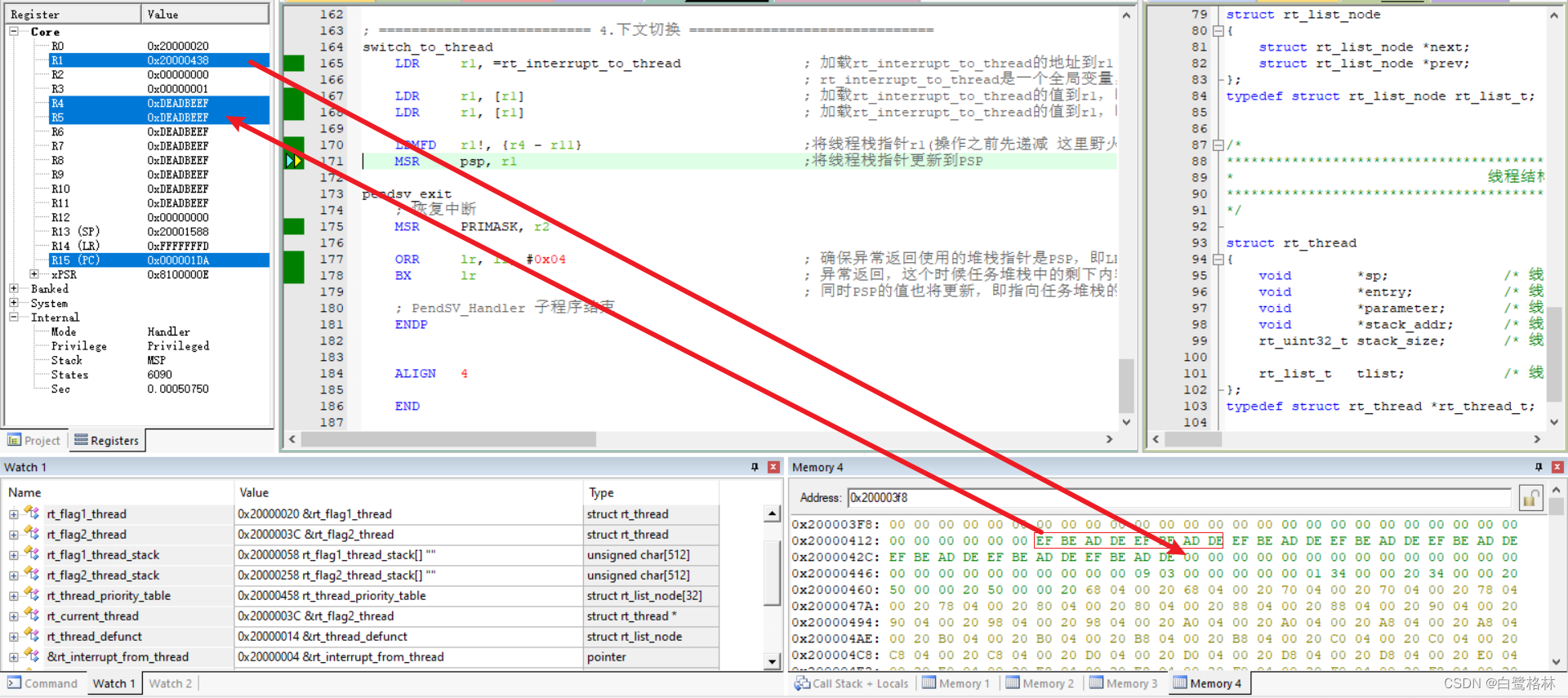
Task: Close the Memory 4 panel
Action: 1557,467
